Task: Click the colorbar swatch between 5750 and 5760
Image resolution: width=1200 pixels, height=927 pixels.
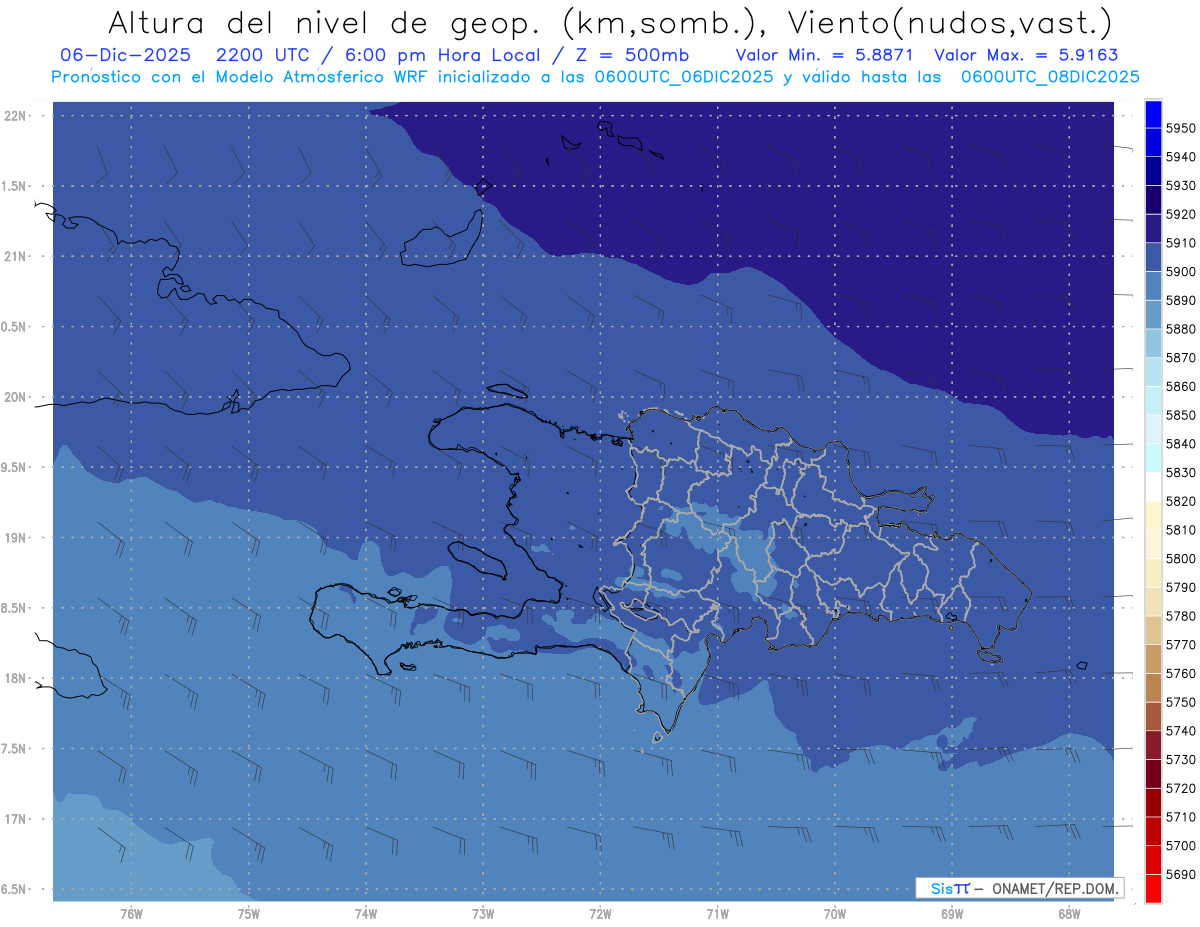Action: [1153, 687]
